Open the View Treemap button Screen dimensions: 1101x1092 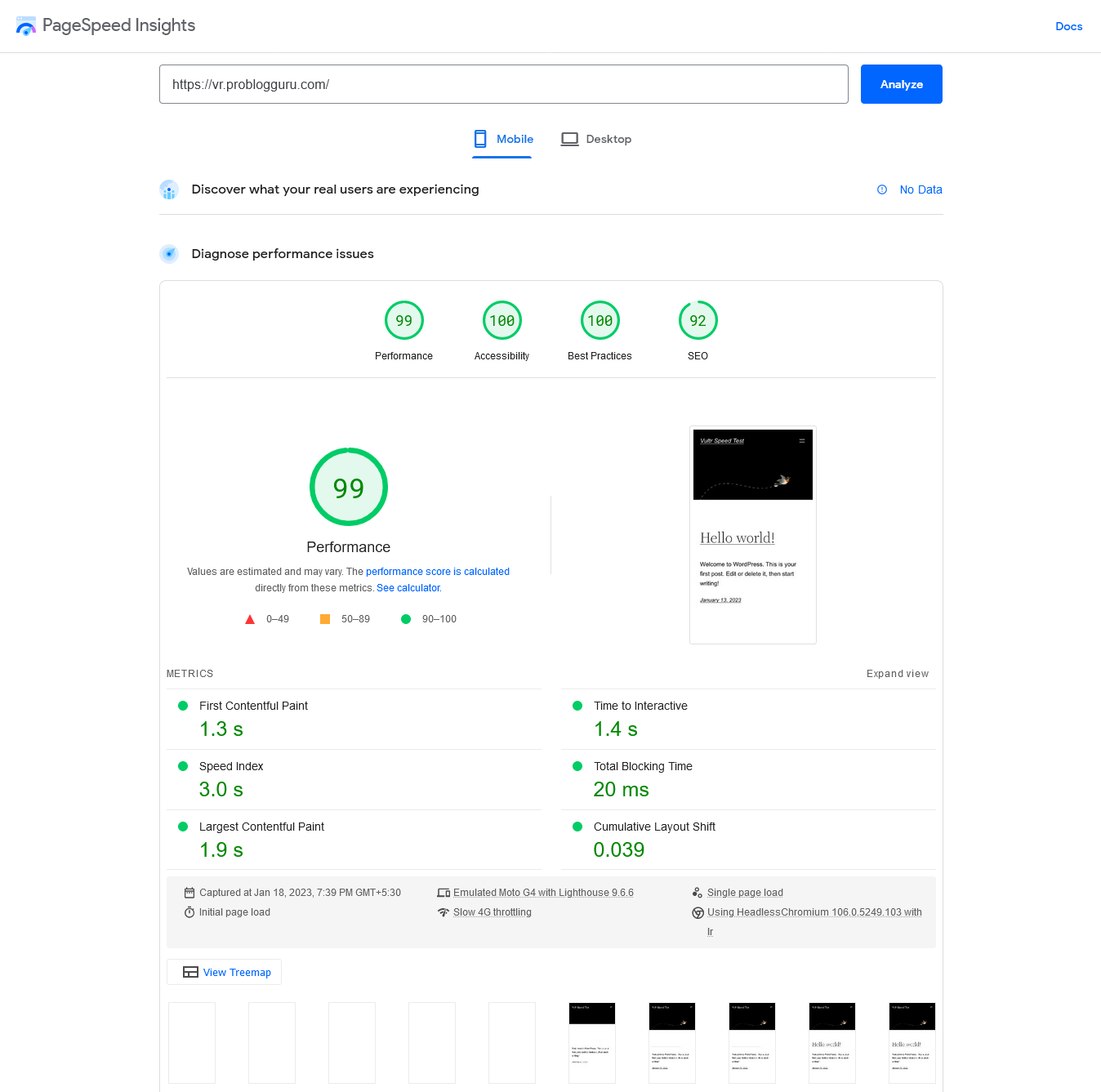pos(225,972)
